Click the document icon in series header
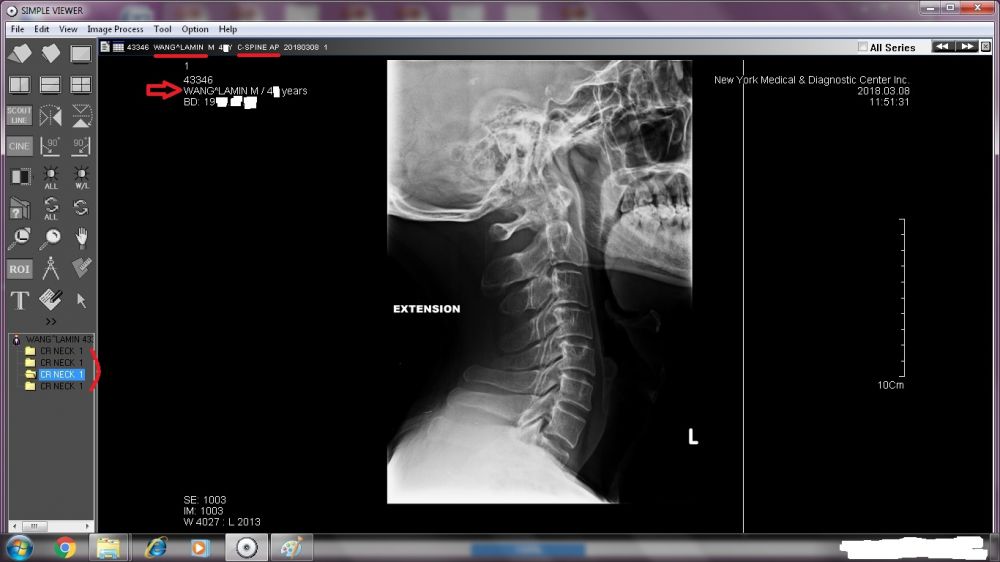Screen dimensions: 1000x562 pos(105,47)
